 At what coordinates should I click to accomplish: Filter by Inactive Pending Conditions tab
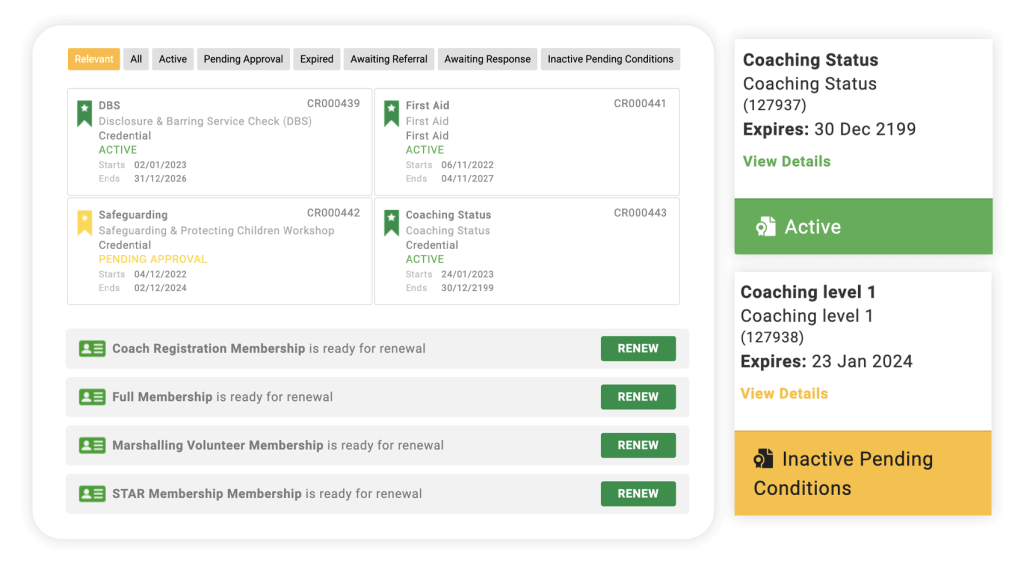tap(610, 59)
